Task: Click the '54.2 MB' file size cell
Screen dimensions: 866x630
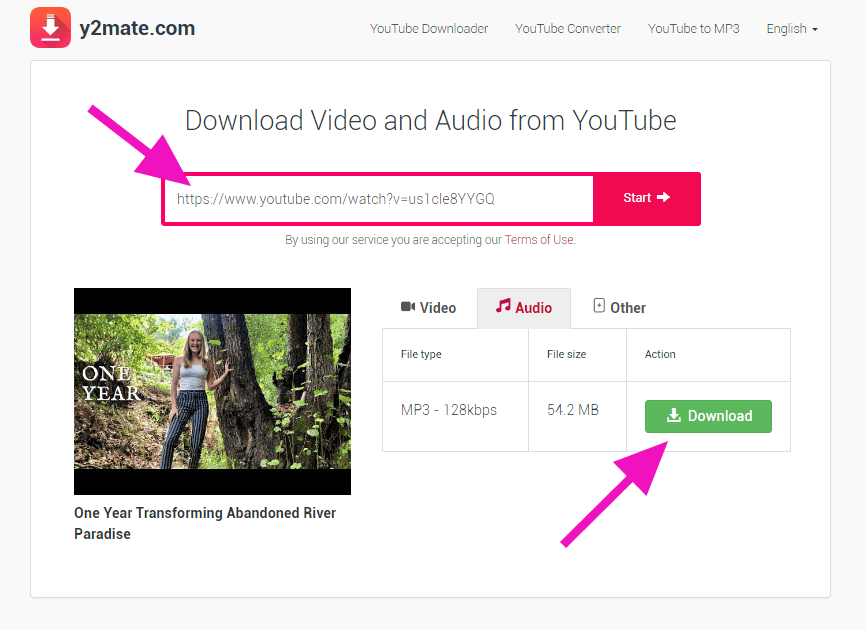Action: (577, 416)
